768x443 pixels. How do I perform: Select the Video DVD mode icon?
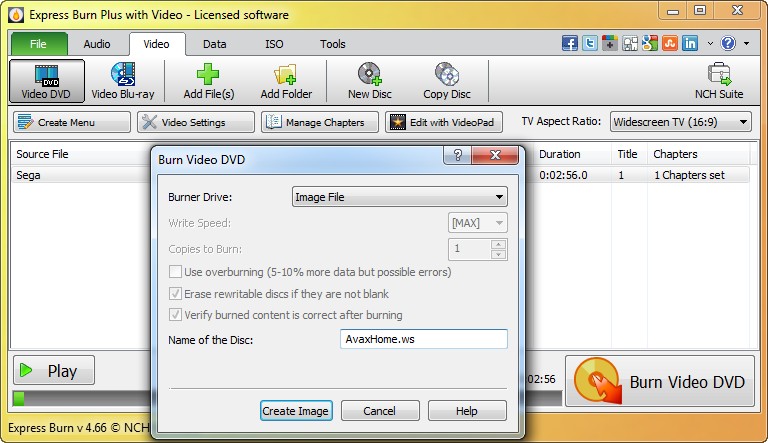[x=47, y=81]
